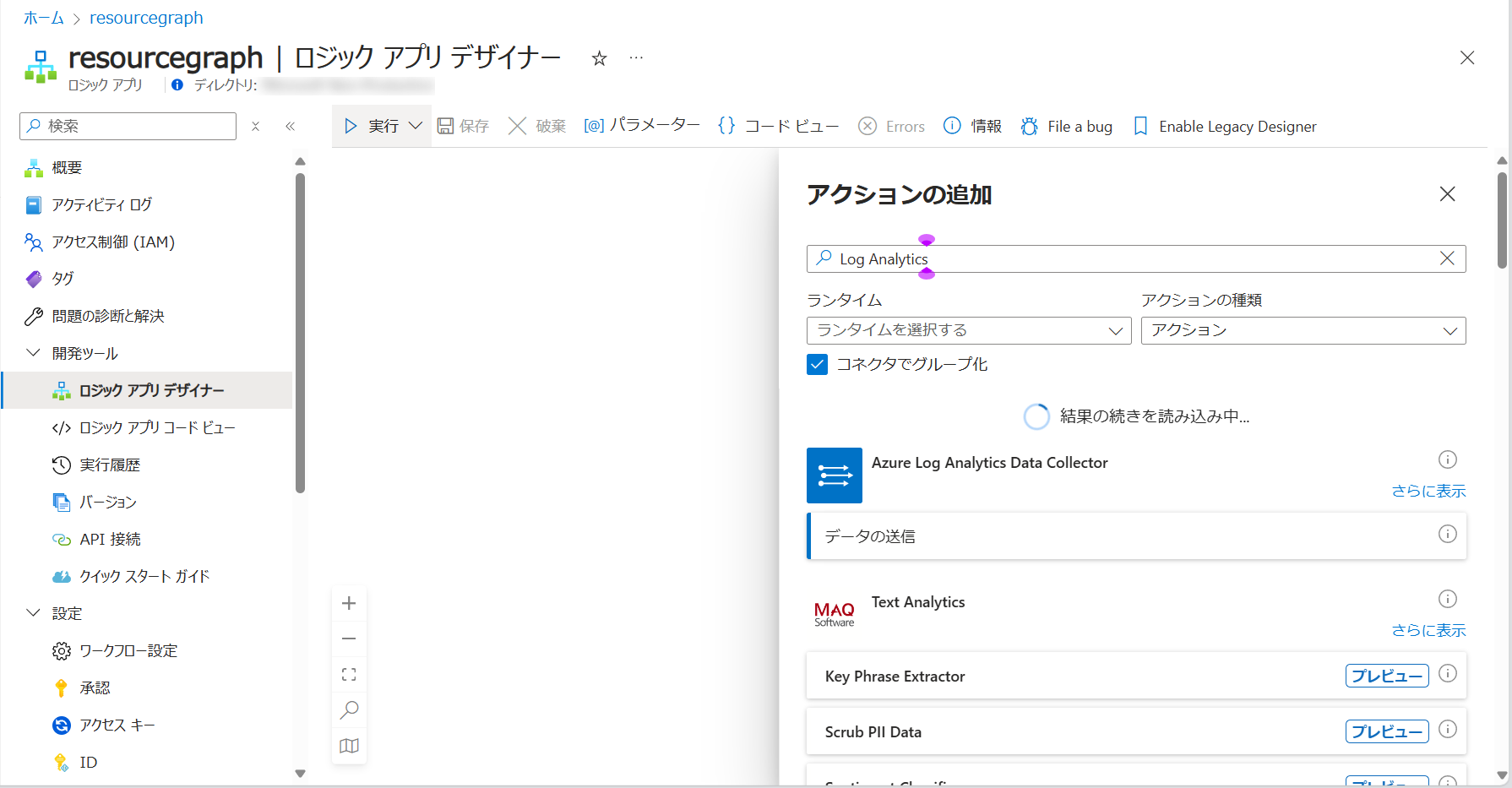Click File a bug toolbar item
1512x788 pixels.
[1067, 126]
